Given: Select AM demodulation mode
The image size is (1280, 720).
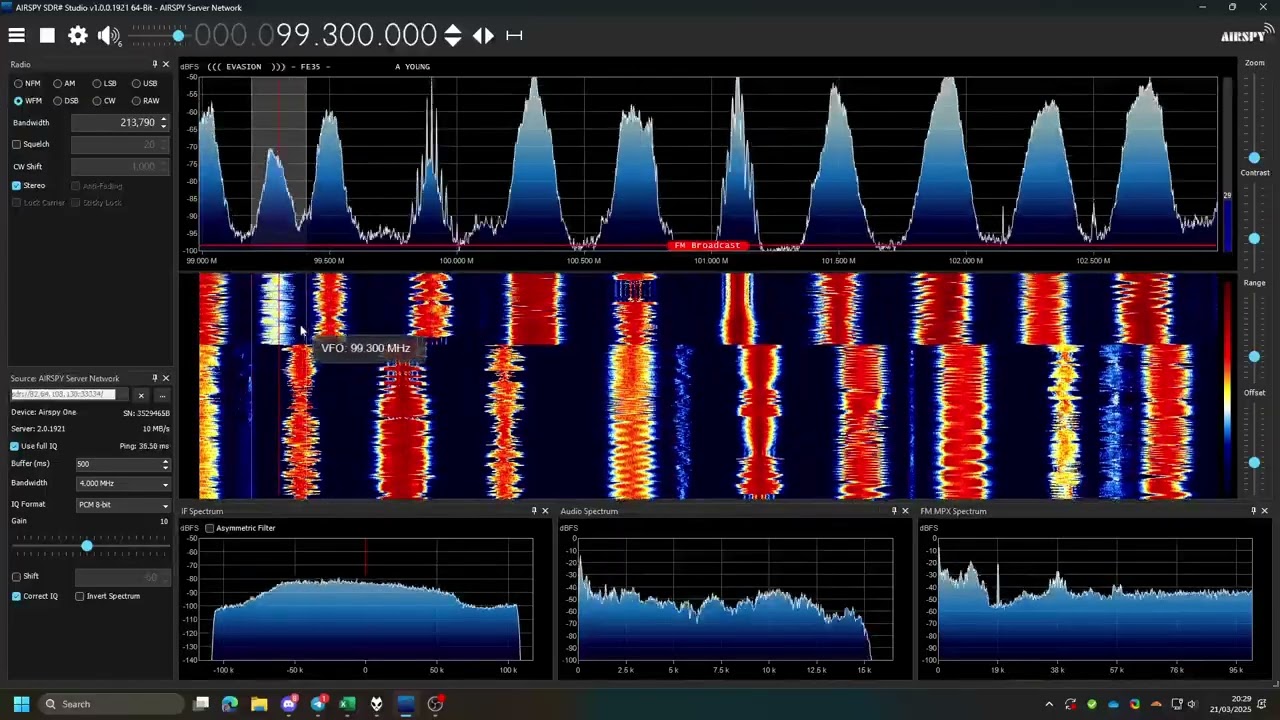Looking at the screenshot, I should (x=64, y=84).
